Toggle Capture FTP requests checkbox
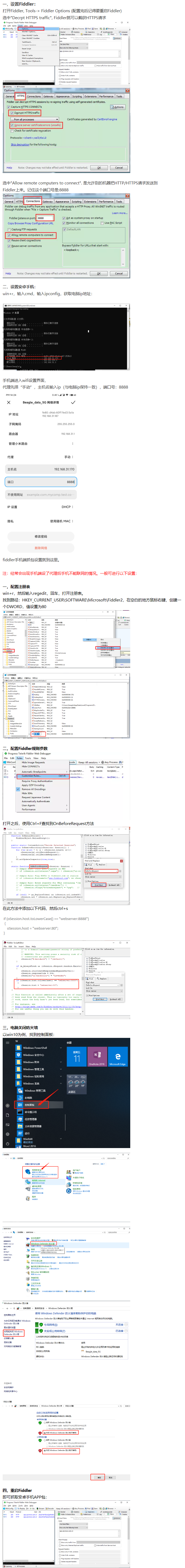The image size is (185, 1568). pyautogui.click(x=9, y=229)
